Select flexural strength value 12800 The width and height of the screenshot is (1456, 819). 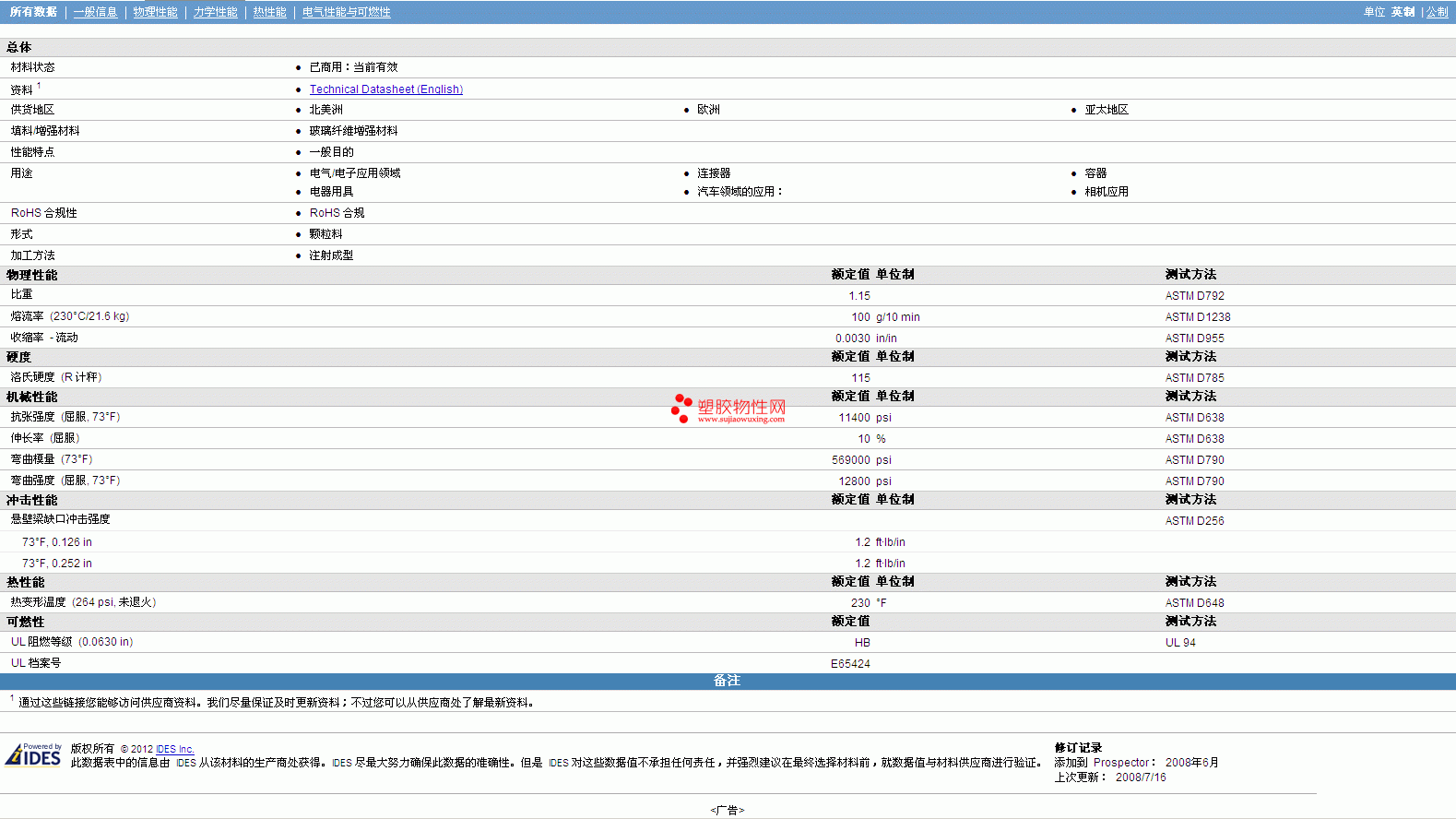[x=854, y=481]
